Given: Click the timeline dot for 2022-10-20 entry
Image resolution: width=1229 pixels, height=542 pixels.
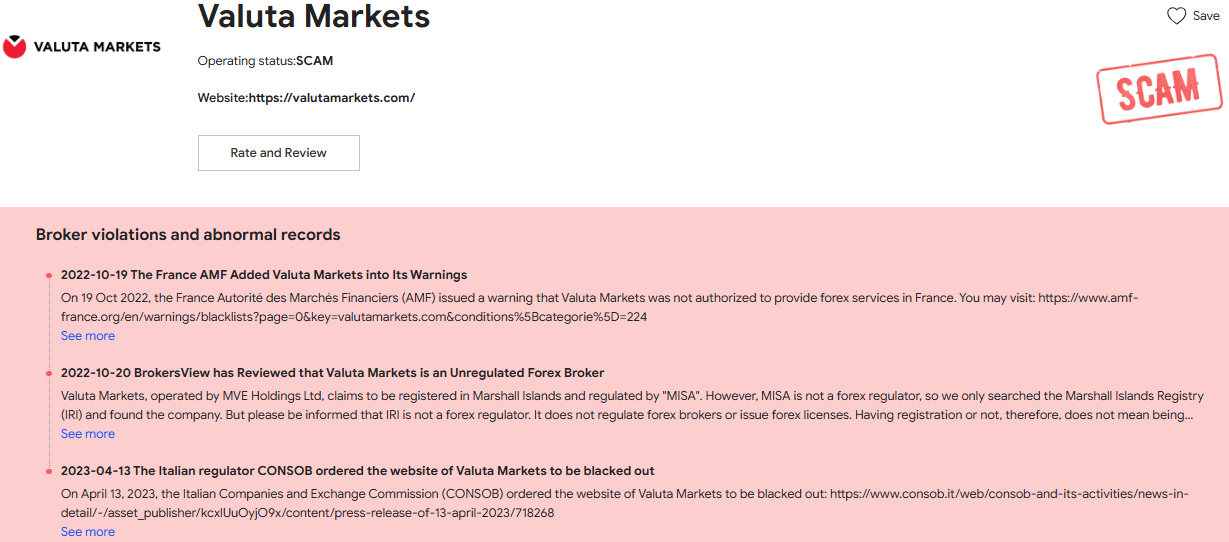Looking at the screenshot, I should pyautogui.click(x=48, y=373).
